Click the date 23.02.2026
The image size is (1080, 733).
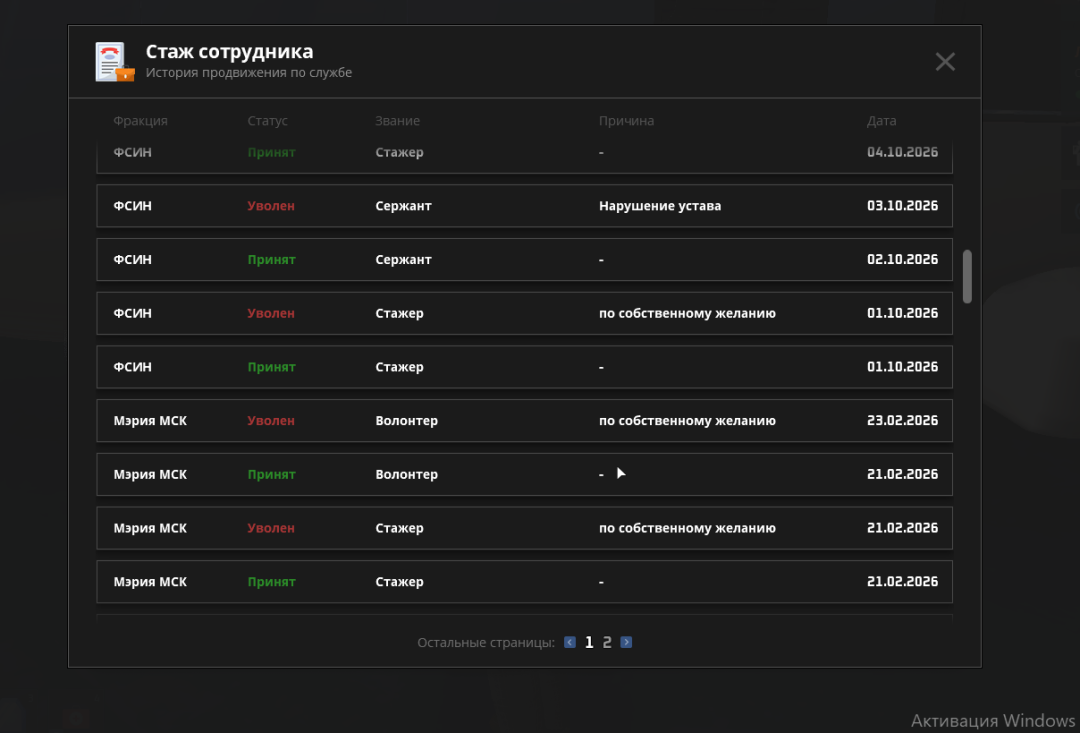(x=902, y=421)
